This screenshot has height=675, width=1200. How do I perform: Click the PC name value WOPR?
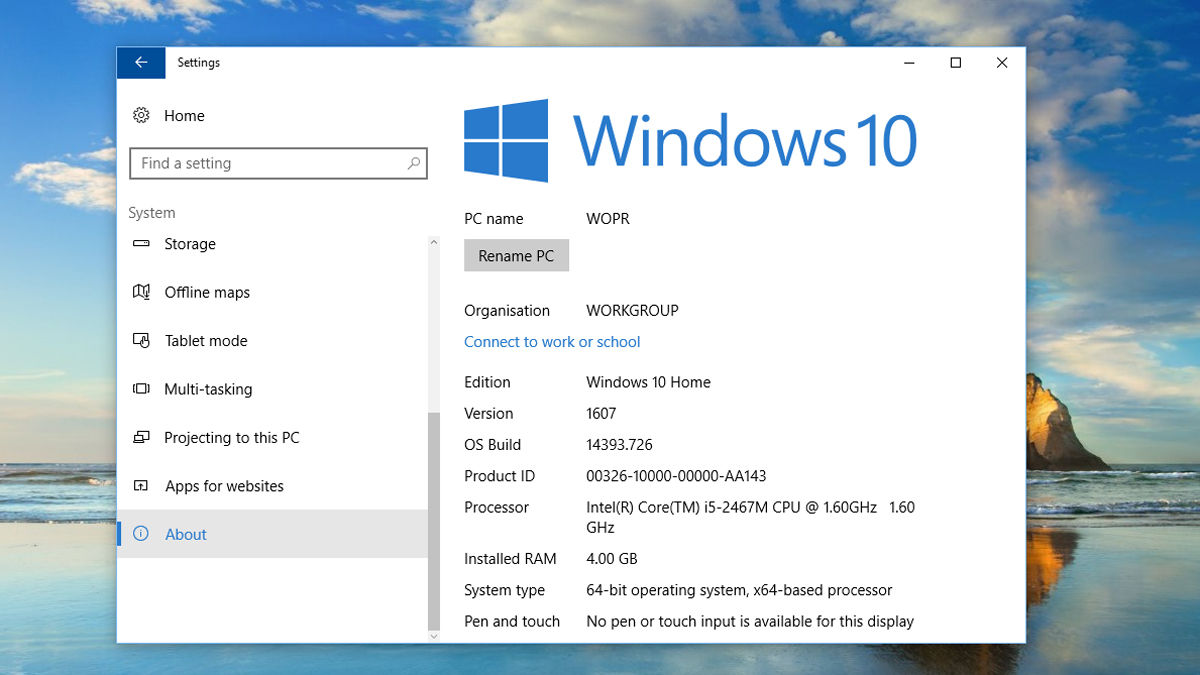[608, 219]
